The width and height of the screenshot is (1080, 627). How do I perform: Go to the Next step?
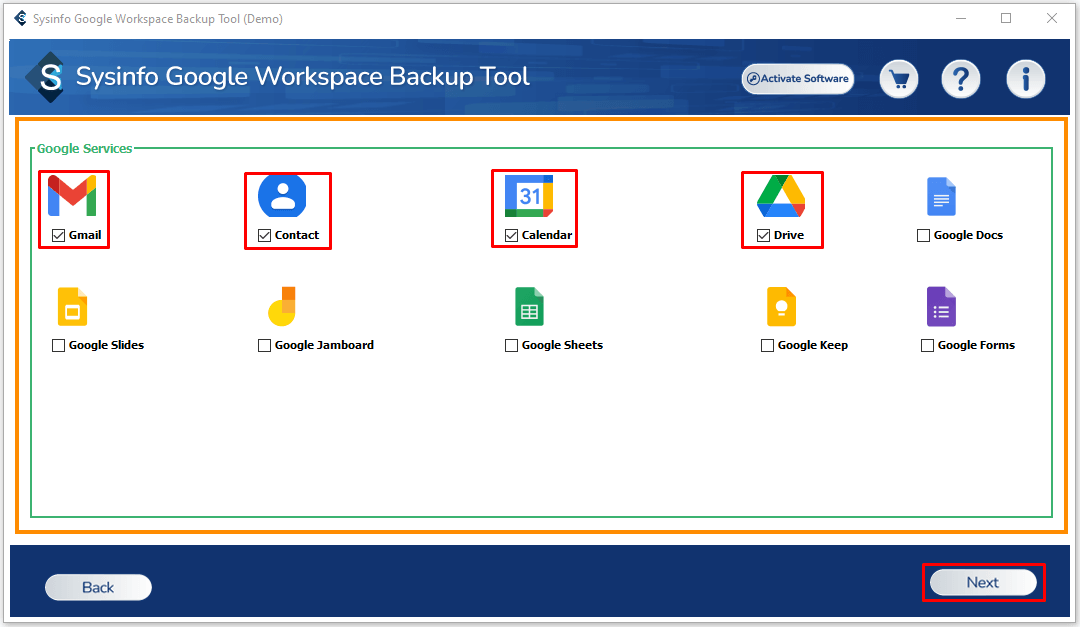point(983,582)
